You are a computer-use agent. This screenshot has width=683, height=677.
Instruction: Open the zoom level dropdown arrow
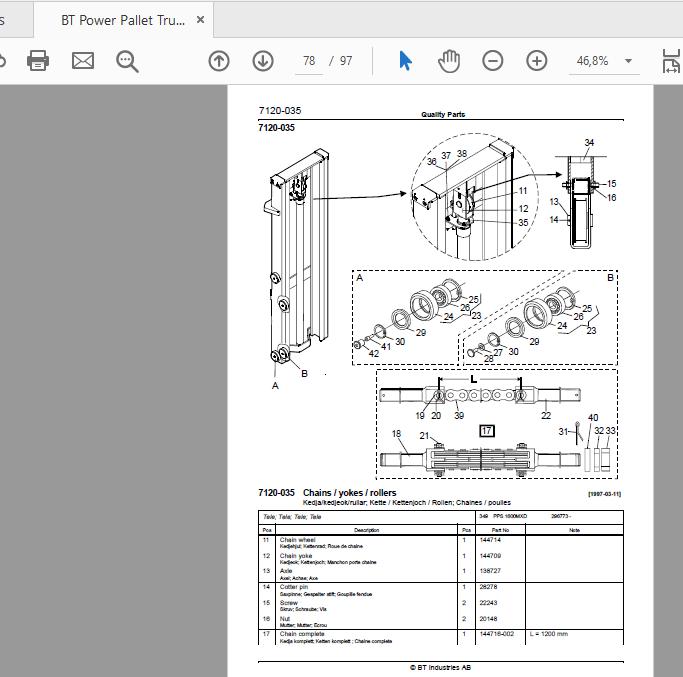629,61
